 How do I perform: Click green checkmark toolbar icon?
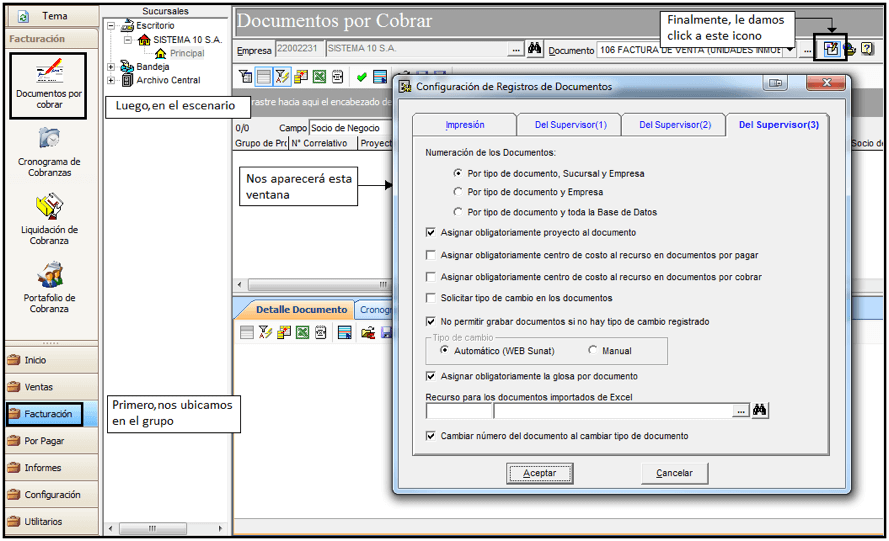tap(361, 77)
